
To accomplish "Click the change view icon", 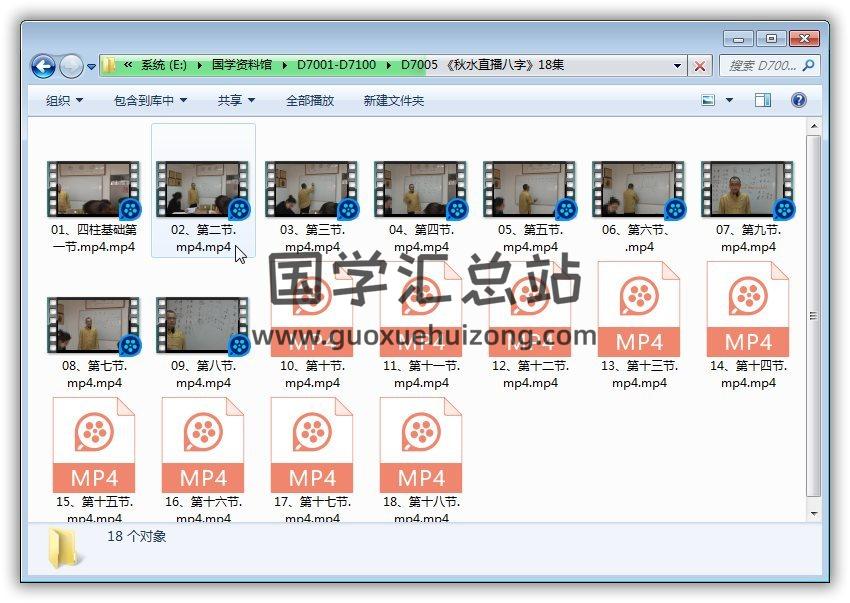I will [x=709, y=100].
